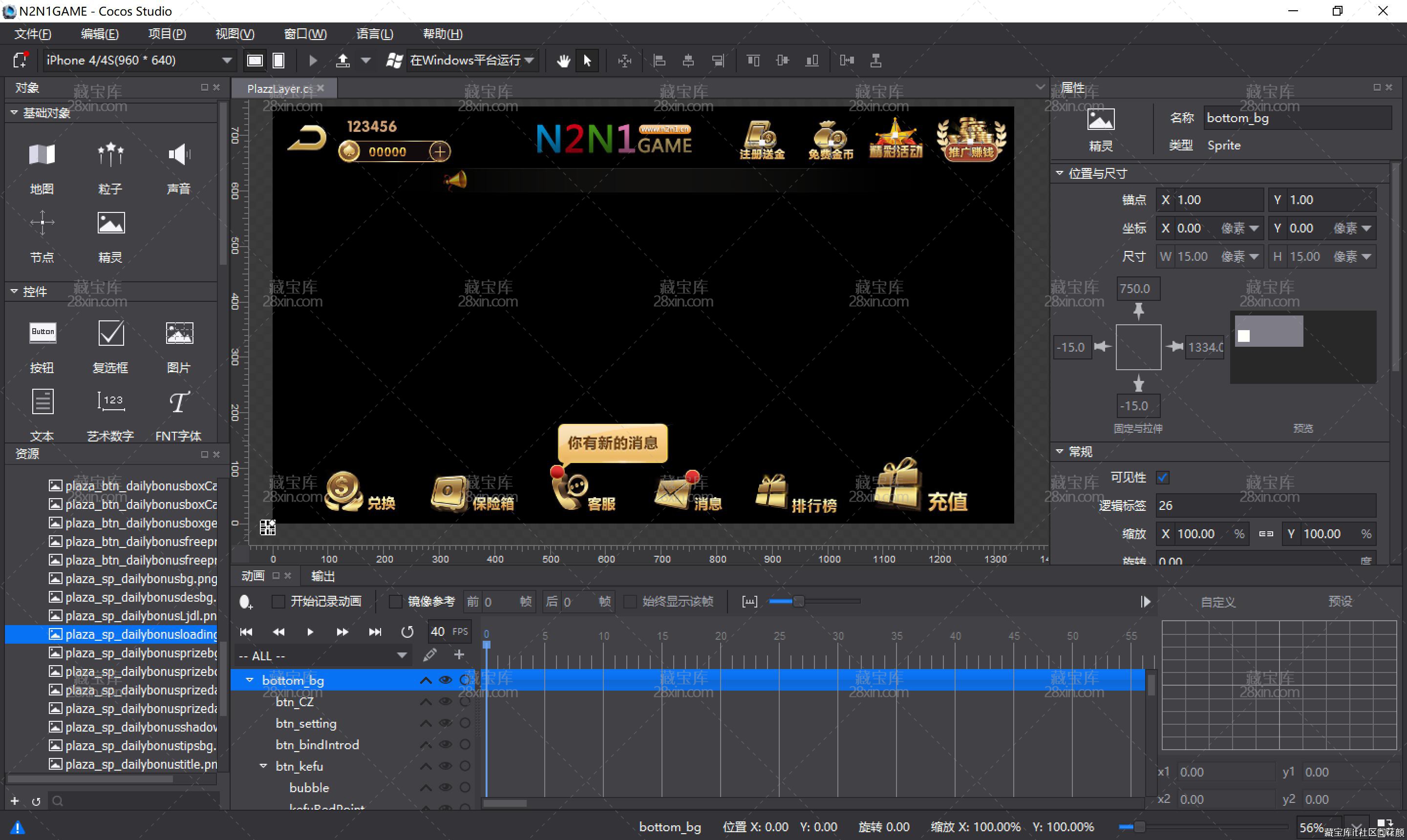The width and height of the screenshot is (1407, 840).
Task: Select the Image (图片) widget
Action: pos(179,346)
